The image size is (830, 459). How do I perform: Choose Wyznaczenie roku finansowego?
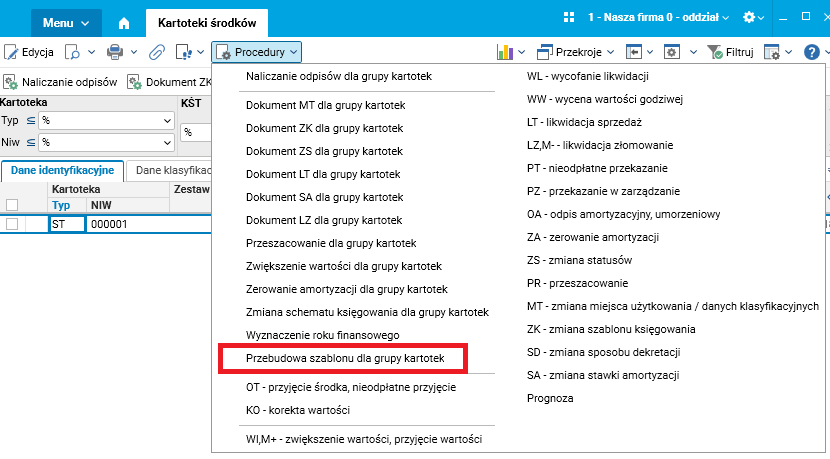pyautogui.click(x=322, y=335)
